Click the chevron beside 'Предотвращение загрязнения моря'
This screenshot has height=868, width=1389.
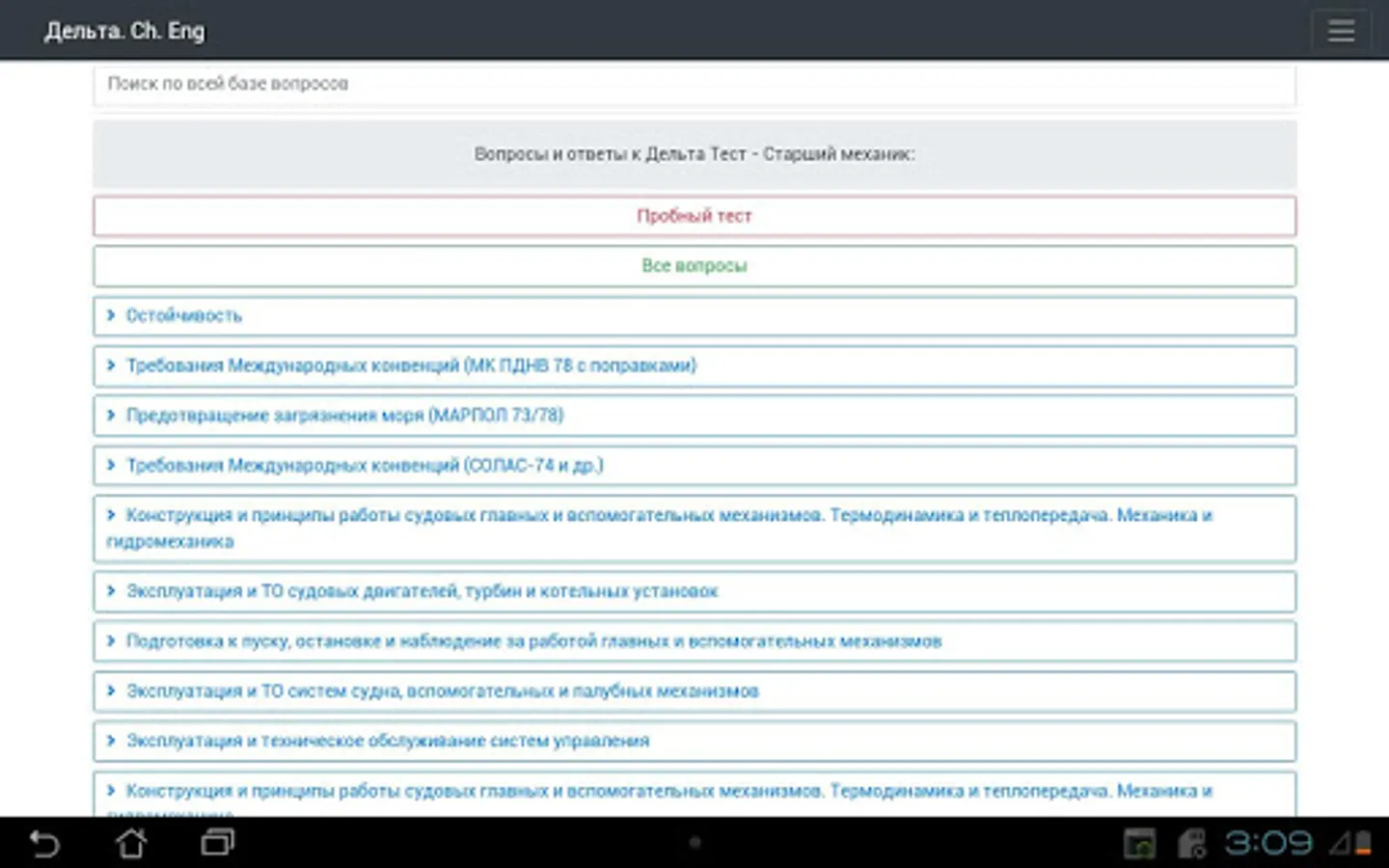[111, 415]
